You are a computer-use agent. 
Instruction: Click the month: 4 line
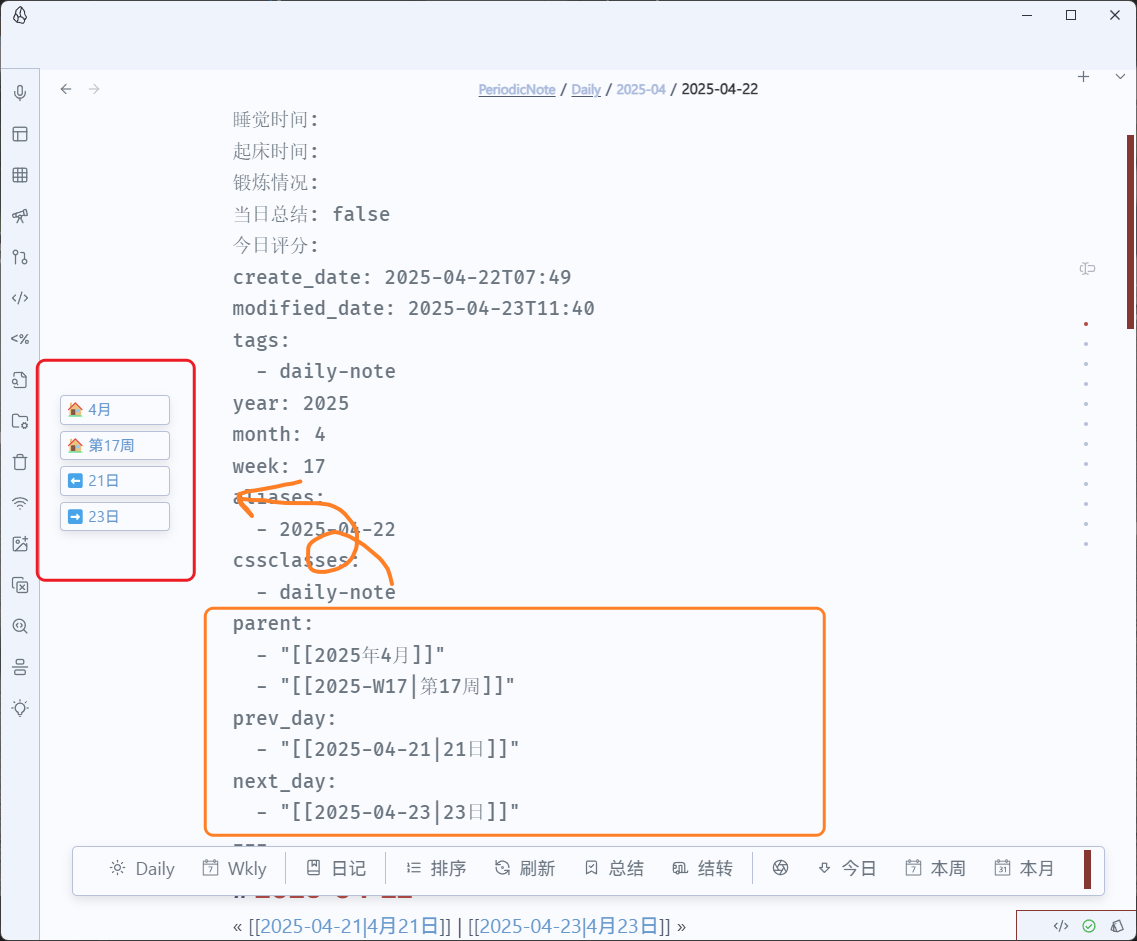tap(278, 434)
